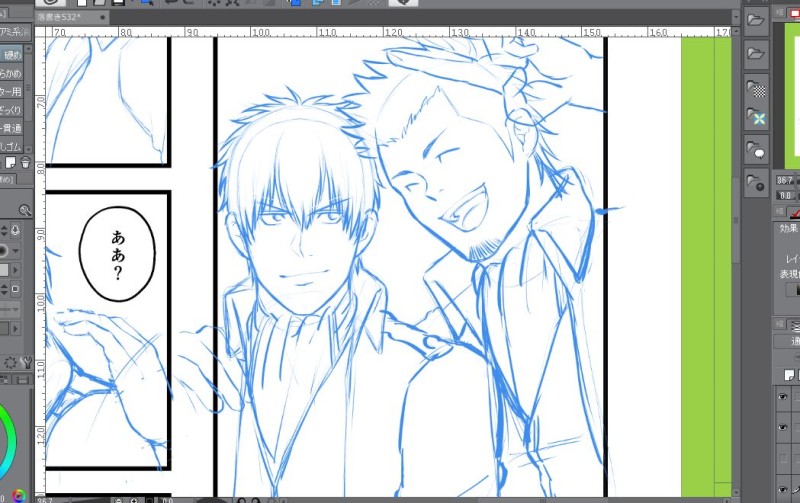Image resolution: width=800 pixels, height=503 pixels.
Task: Open the layer blend mode 通 dropdown
Action: tap(788, 341)
